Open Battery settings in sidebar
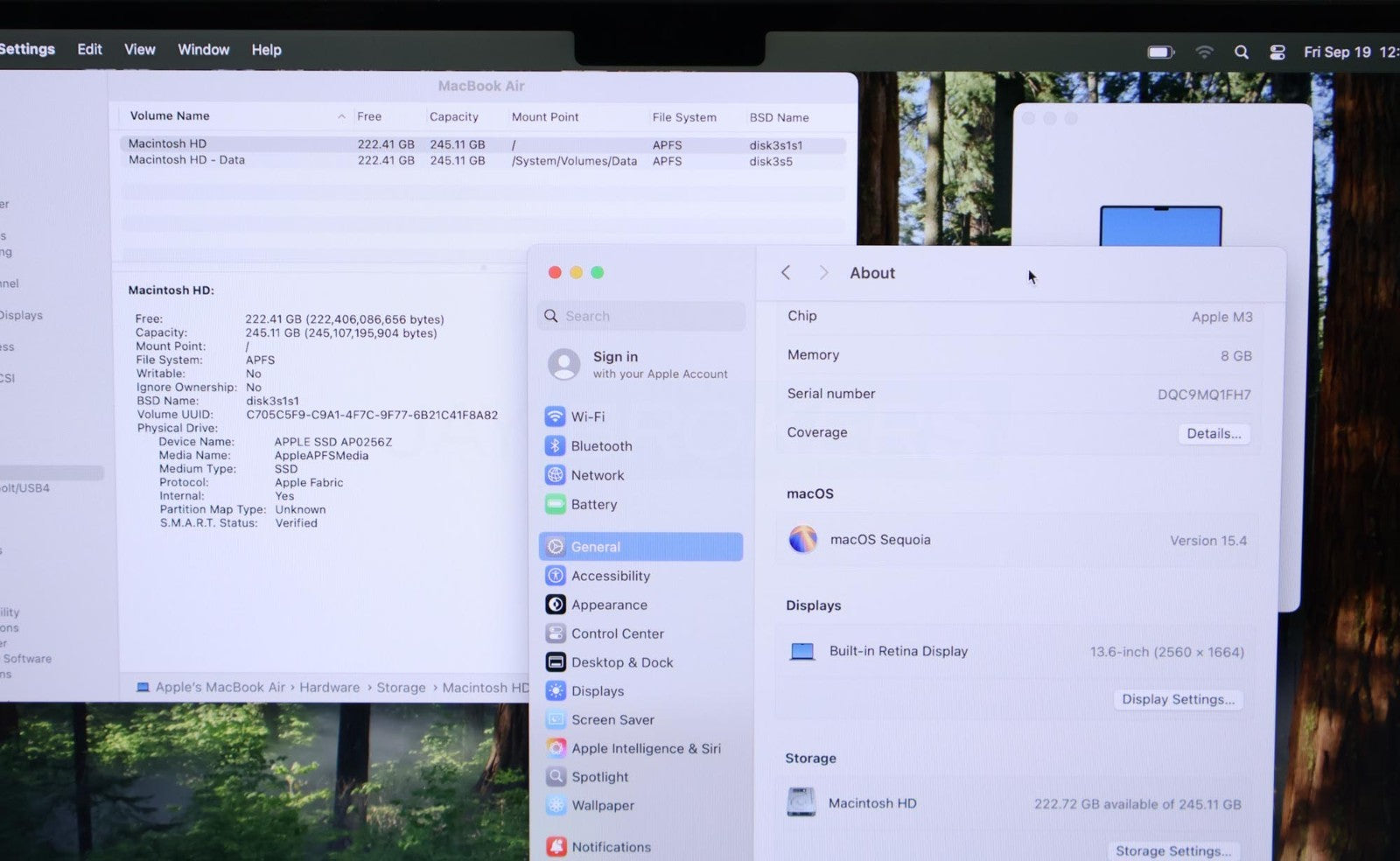1400x861 pixels. point(593,505)
